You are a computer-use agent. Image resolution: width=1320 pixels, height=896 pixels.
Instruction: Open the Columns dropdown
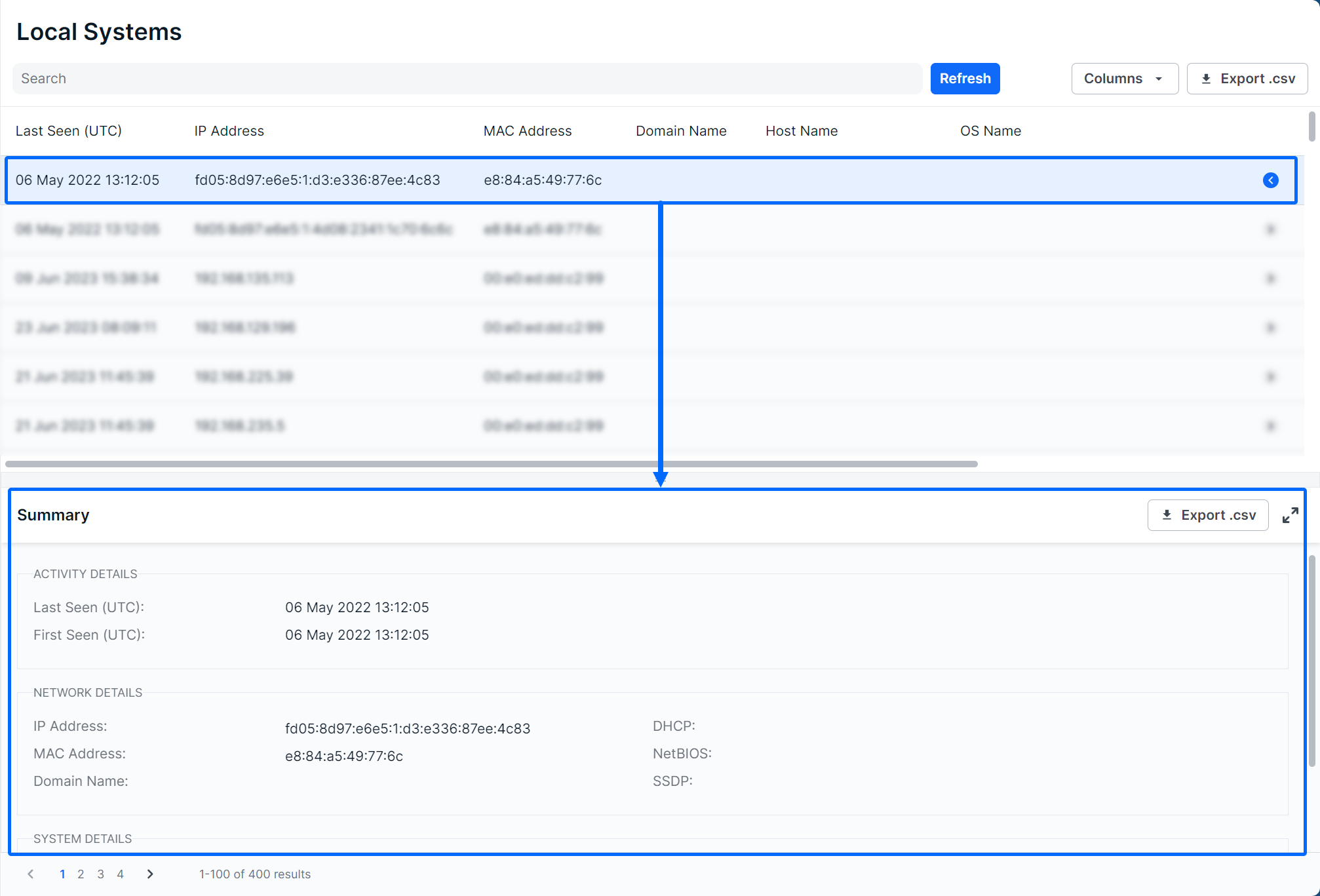tap(1124, 79)
